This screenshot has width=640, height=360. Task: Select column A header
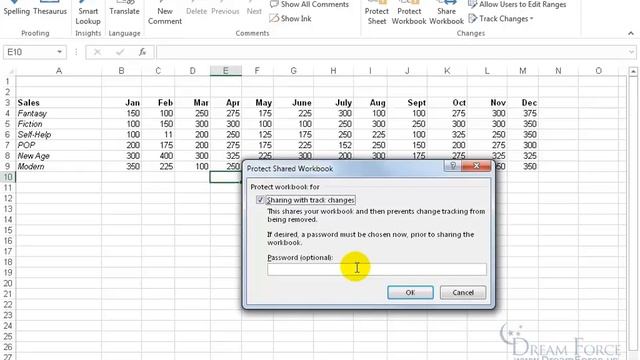(58, 71)
